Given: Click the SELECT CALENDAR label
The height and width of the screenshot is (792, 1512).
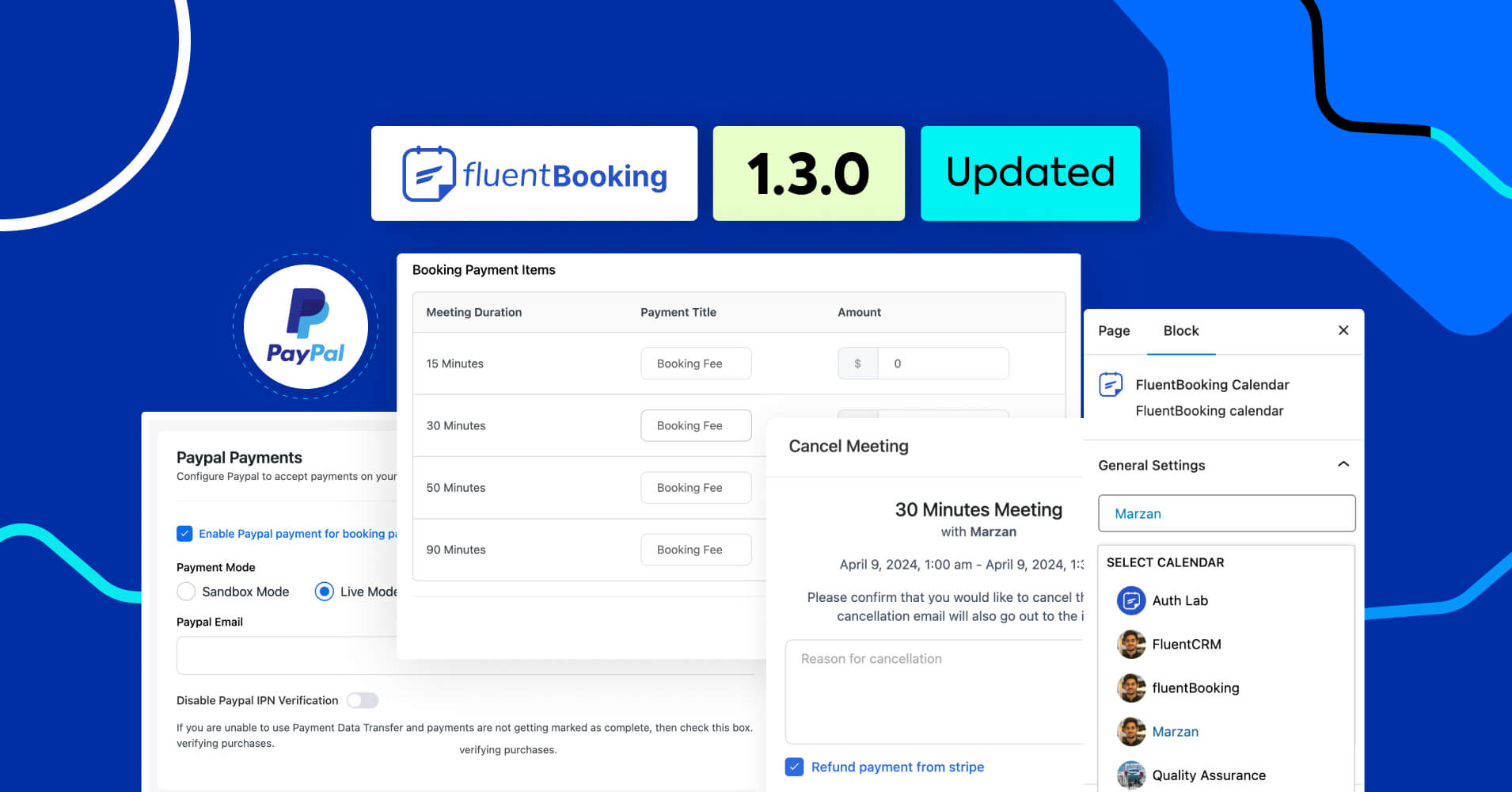Looking at the screenshot, I should tap(1165, 562).
